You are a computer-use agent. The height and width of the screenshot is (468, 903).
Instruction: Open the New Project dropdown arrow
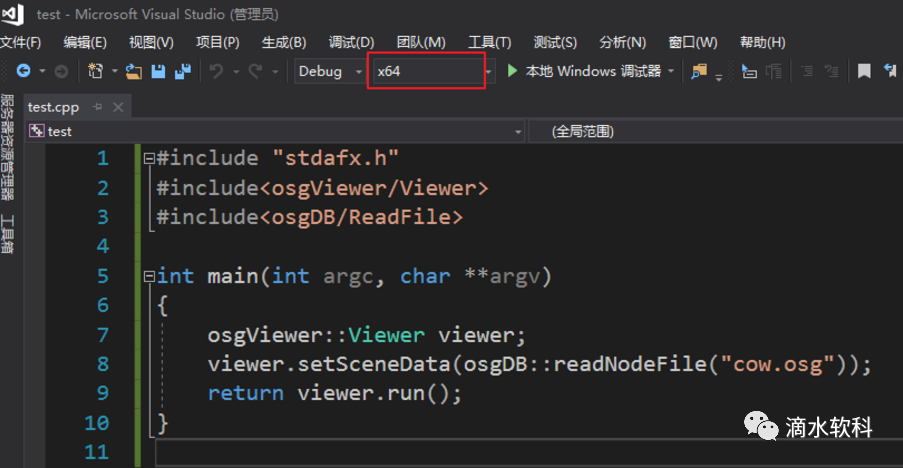(114, 71)
